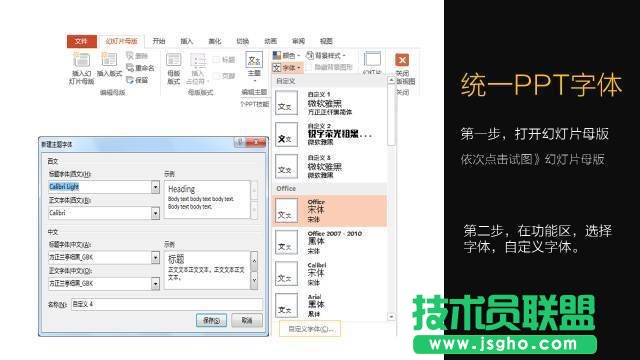The height and width of the screenshot is (360, 640).
Task: Click the Slide Size icon in the ribbon
Action: 372,59
